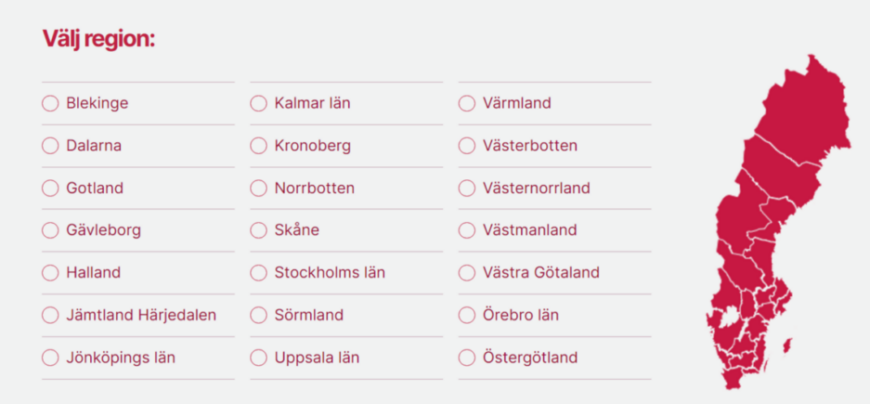Choose Jämtland Härjedalen region

[x=50, y=315]
